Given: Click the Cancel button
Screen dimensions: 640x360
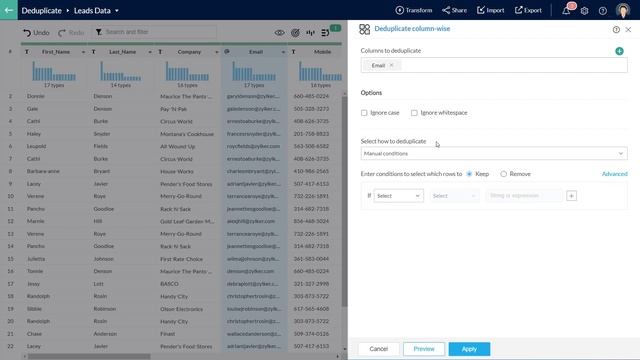Looking at the screenshot, I should [x=378, y=349].
